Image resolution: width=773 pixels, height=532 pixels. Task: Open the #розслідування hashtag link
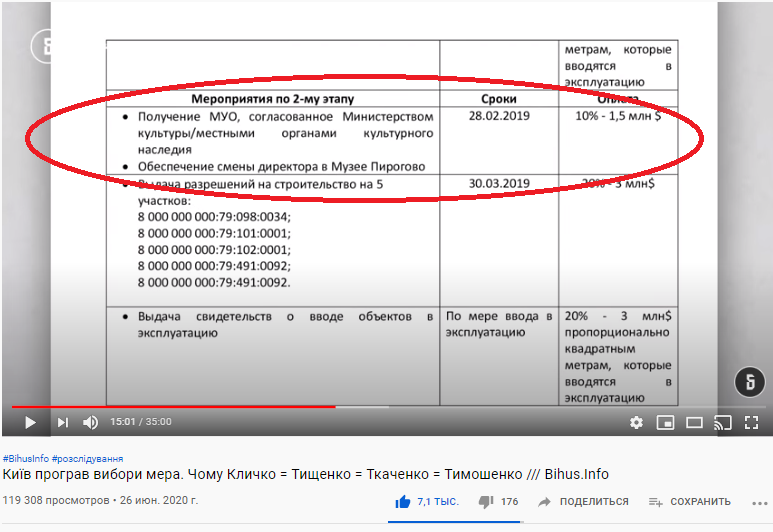(x=87, y=459)
